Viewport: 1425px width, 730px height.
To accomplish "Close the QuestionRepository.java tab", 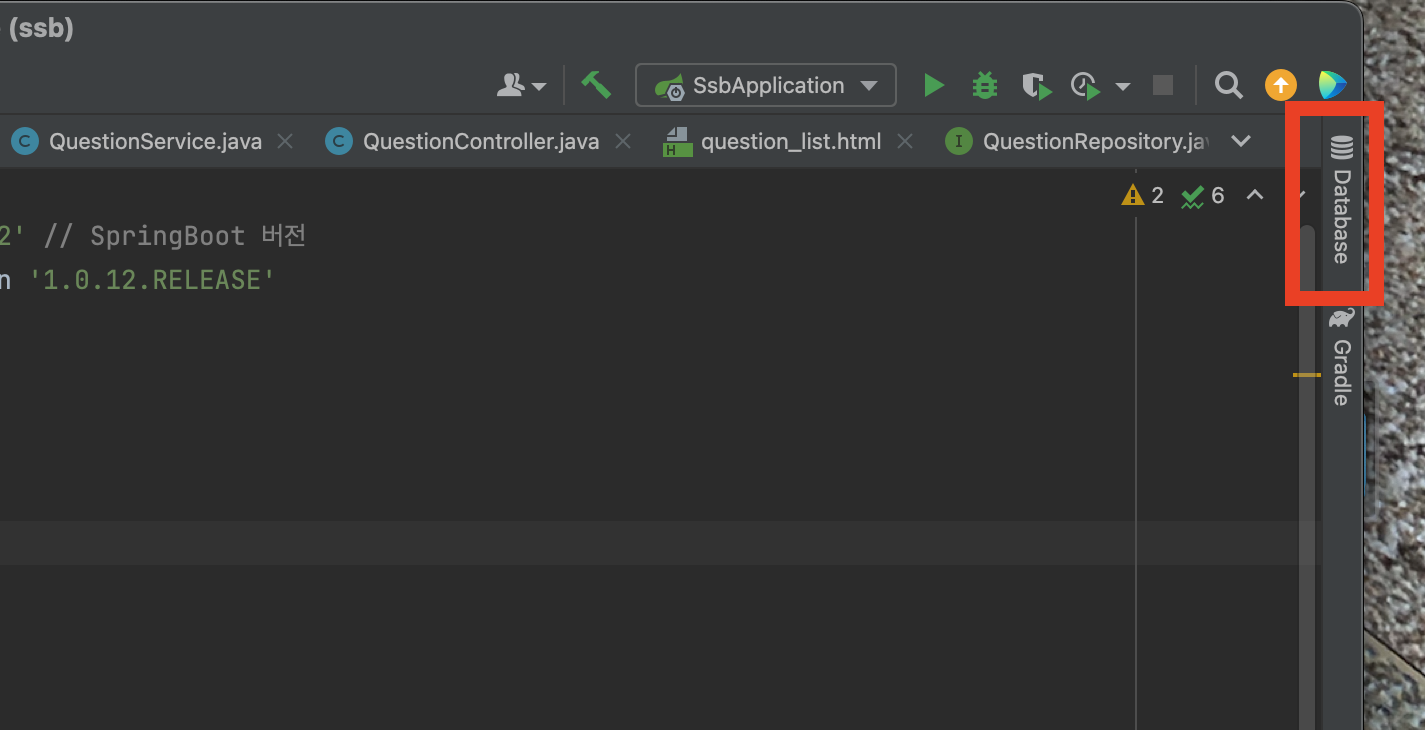I will [x=1222, y=141].
